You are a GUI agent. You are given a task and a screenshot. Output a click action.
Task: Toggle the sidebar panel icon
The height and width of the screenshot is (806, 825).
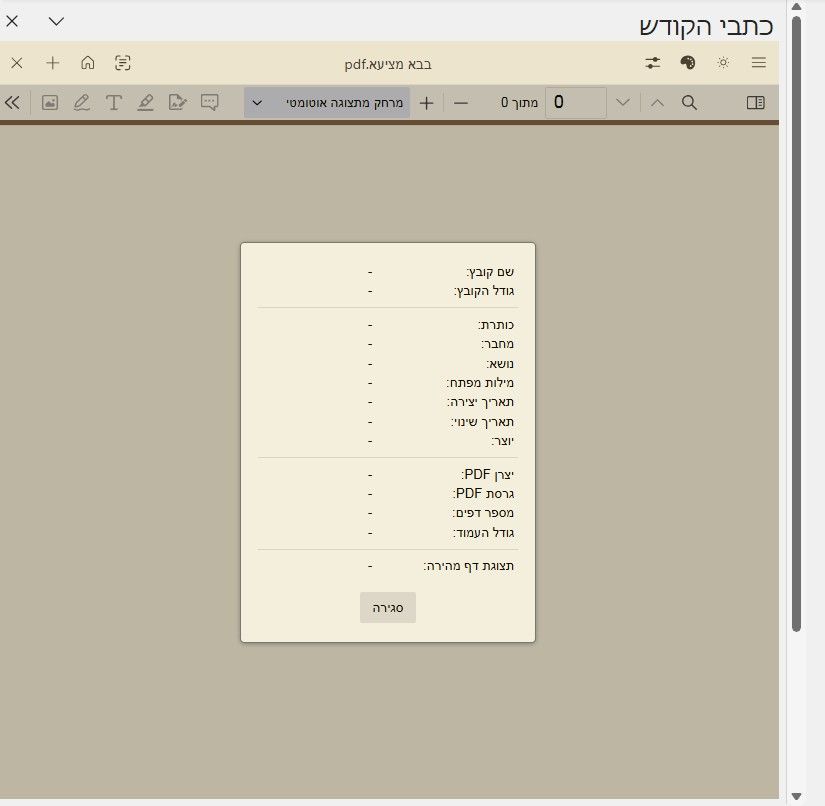[756, 103]
